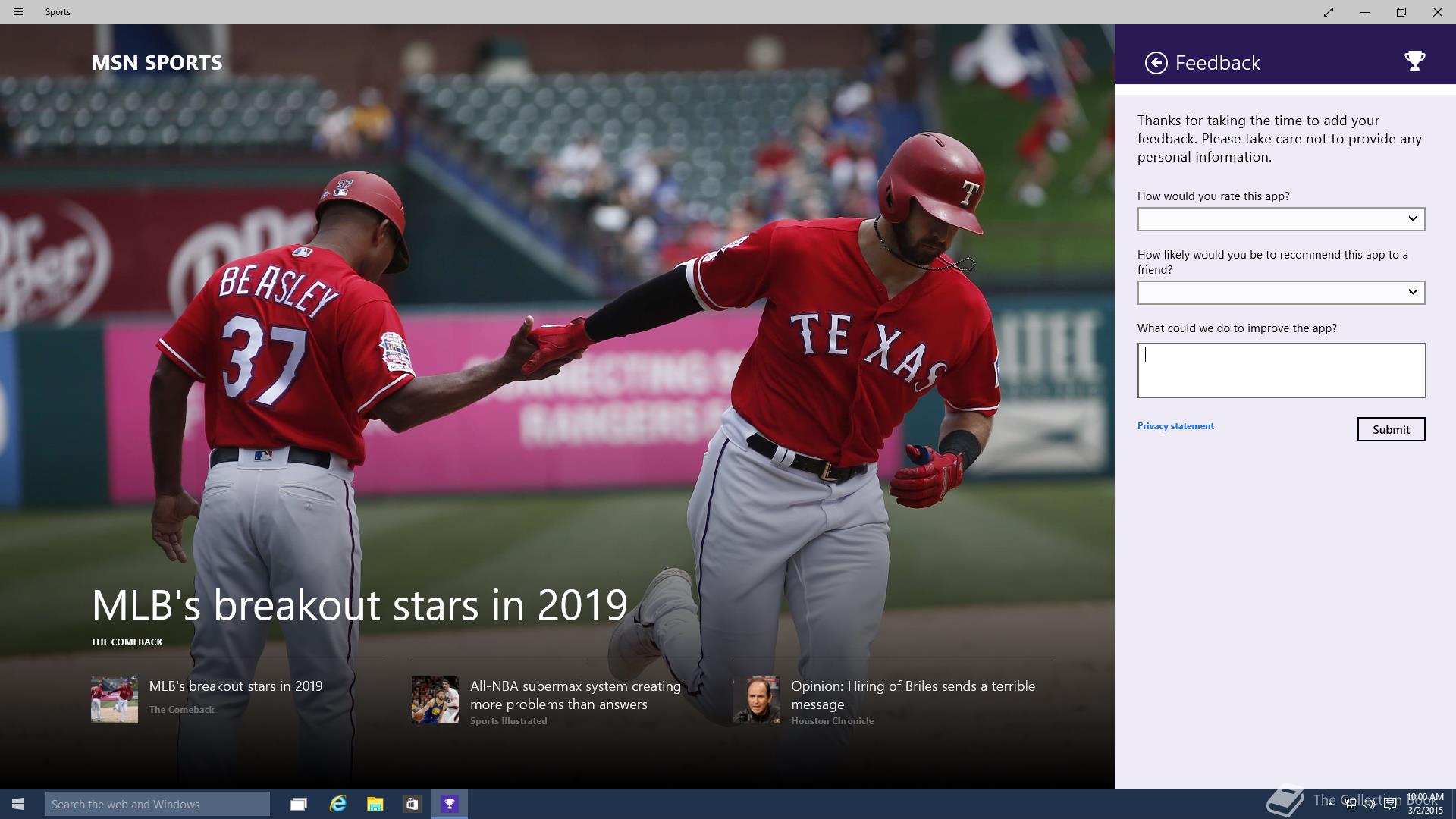This screenshot has width=1456, height=819.
Task: Open the Windows Start button
Action: [18, 804]
